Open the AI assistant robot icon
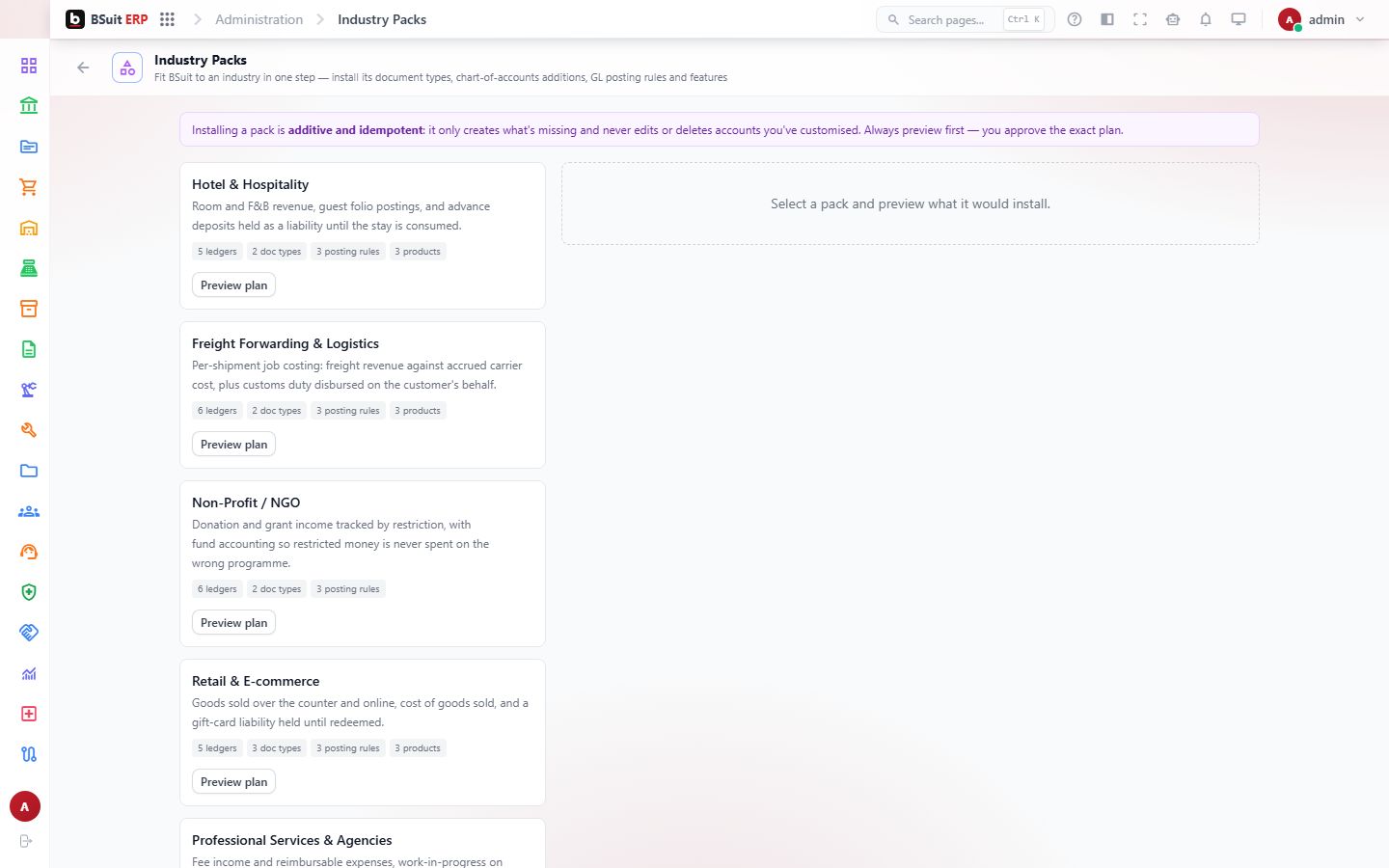Screen dimensions: 1389x868 coord(1173,19)
